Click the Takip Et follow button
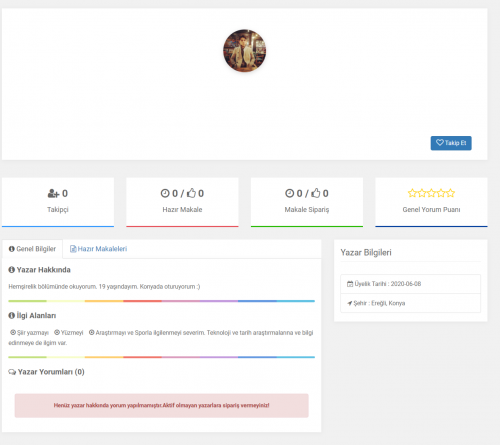Viewport: 500px width, 445px height. [451, 143]
